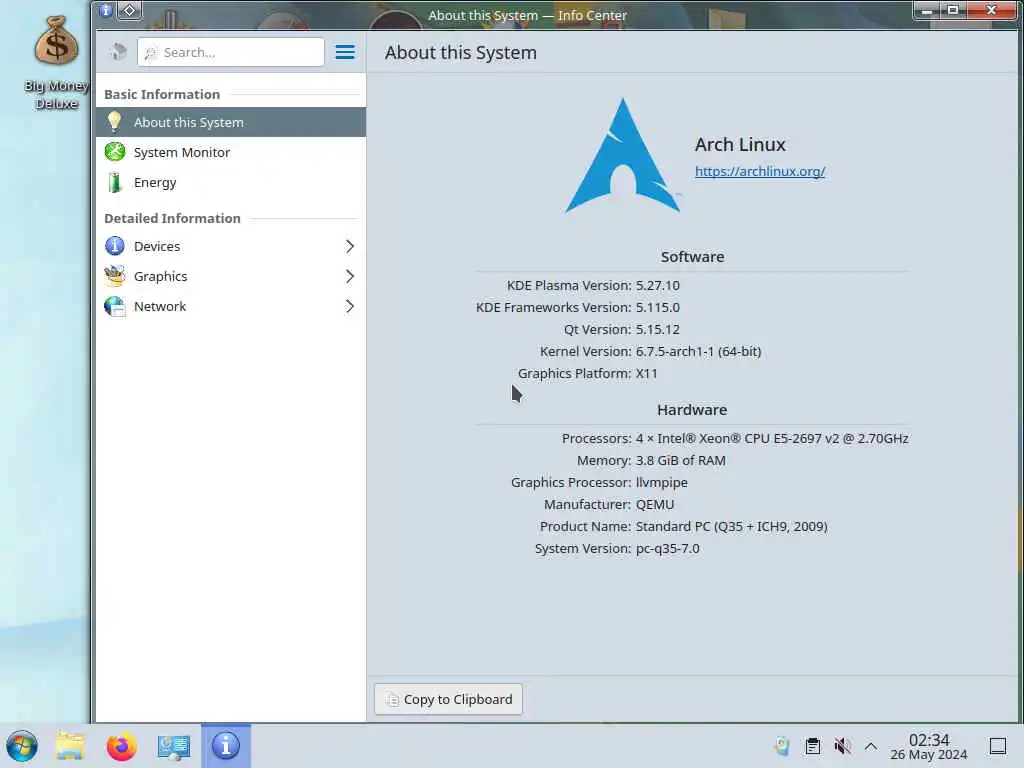
Task: Click the Detailed Information sidebar heading
Action: pos(172,218)
